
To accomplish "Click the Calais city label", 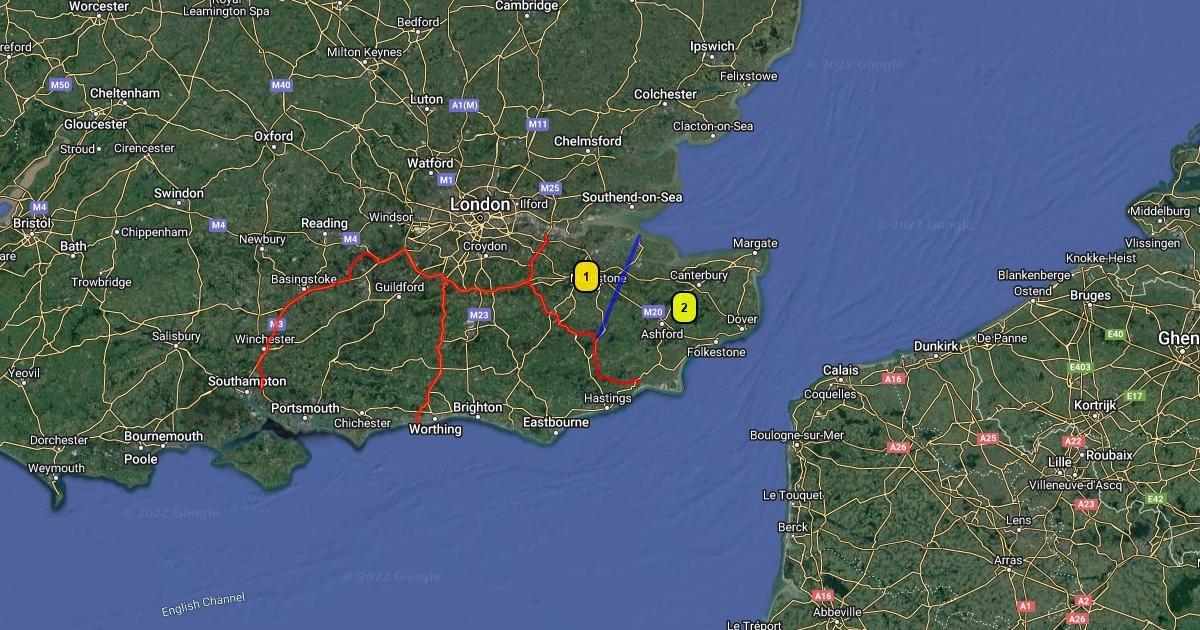I will [841, 370].
